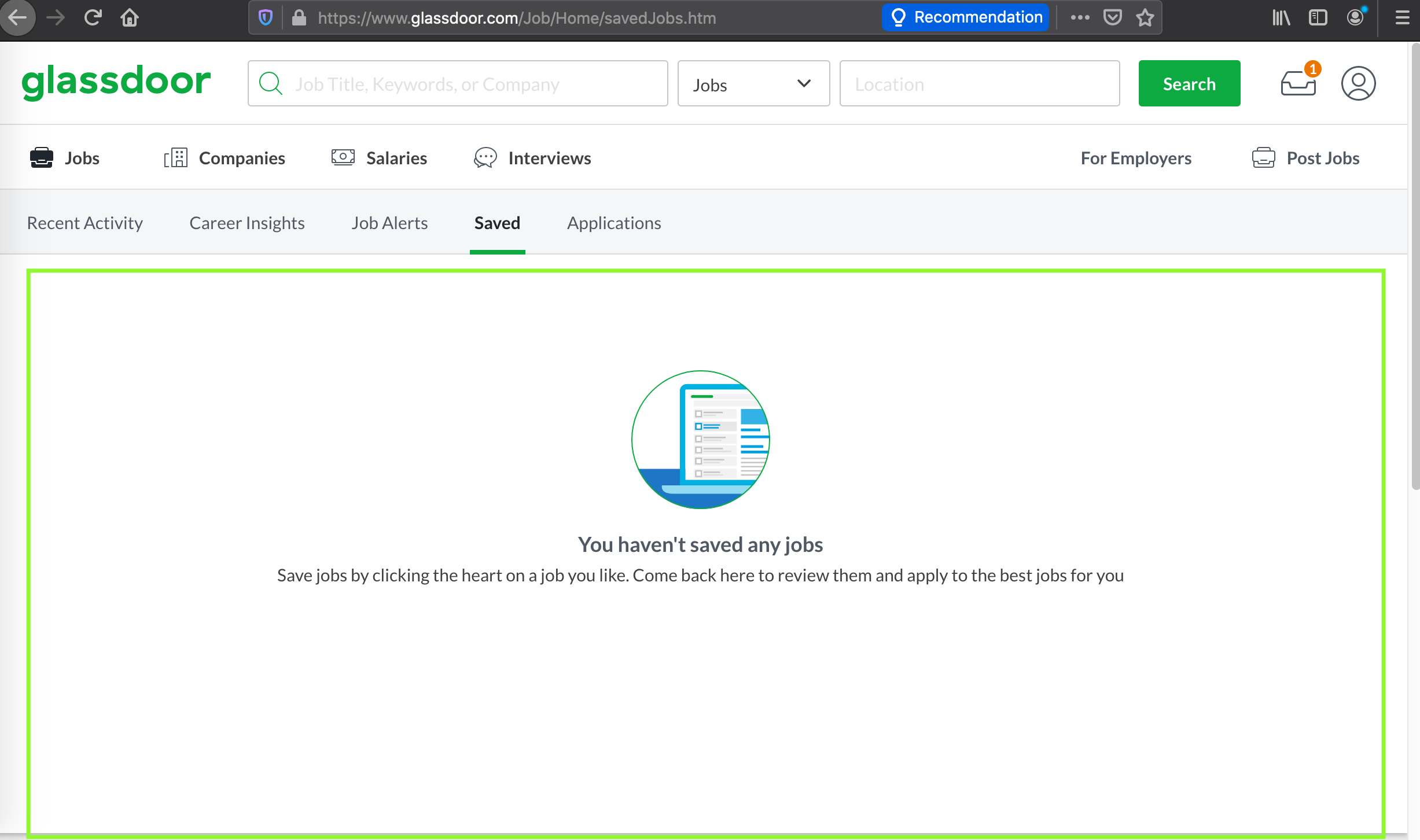The height and width of the screenshot is (840, 1420).
Task: Reload the page with the refresh icon
Action: (x=93, y=18)
